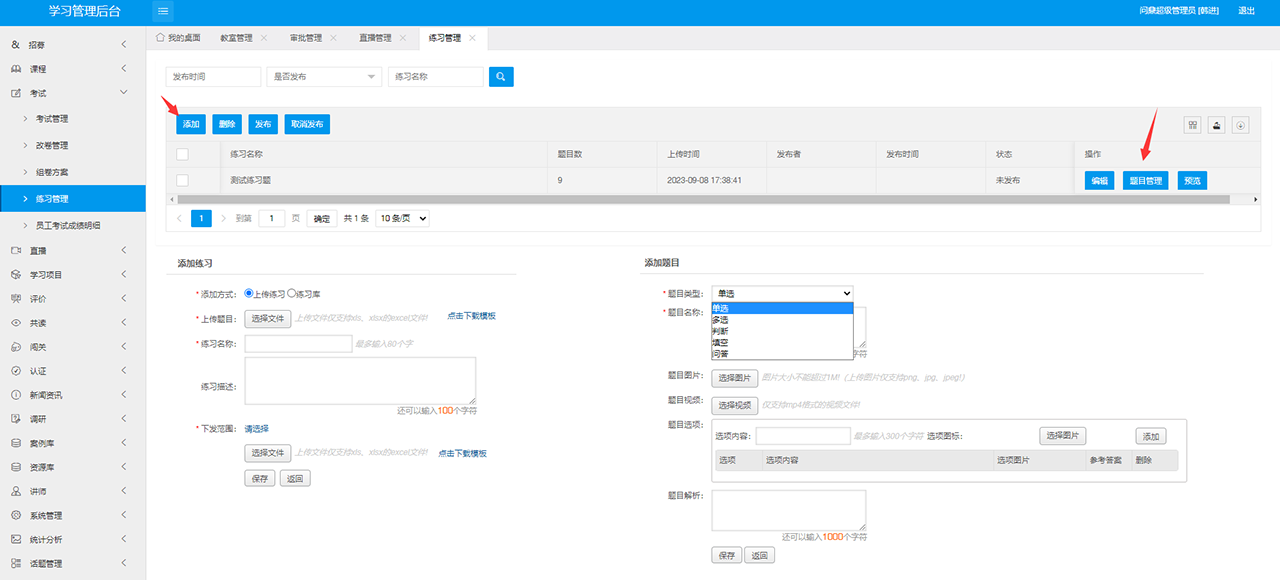Click the blue 添加 button above the table
This screenshot has width=1280, height=580.
pyautogui.click(x=191, y=124)
